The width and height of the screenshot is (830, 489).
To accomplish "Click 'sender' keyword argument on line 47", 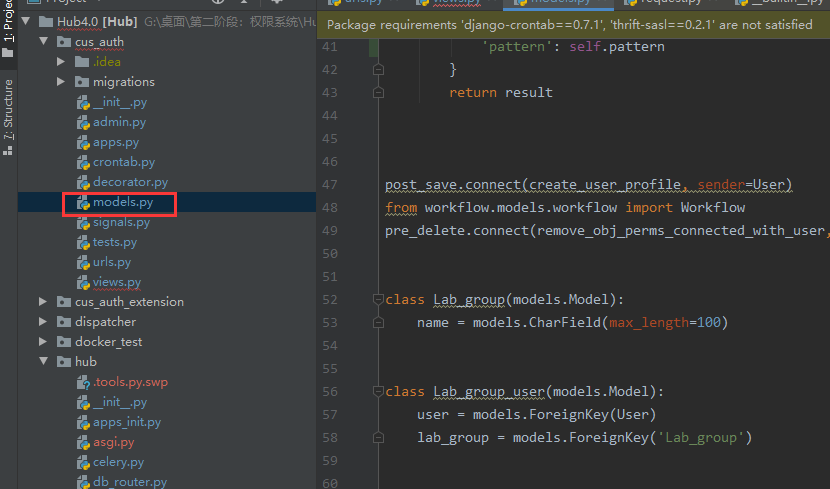I will 721,185.
